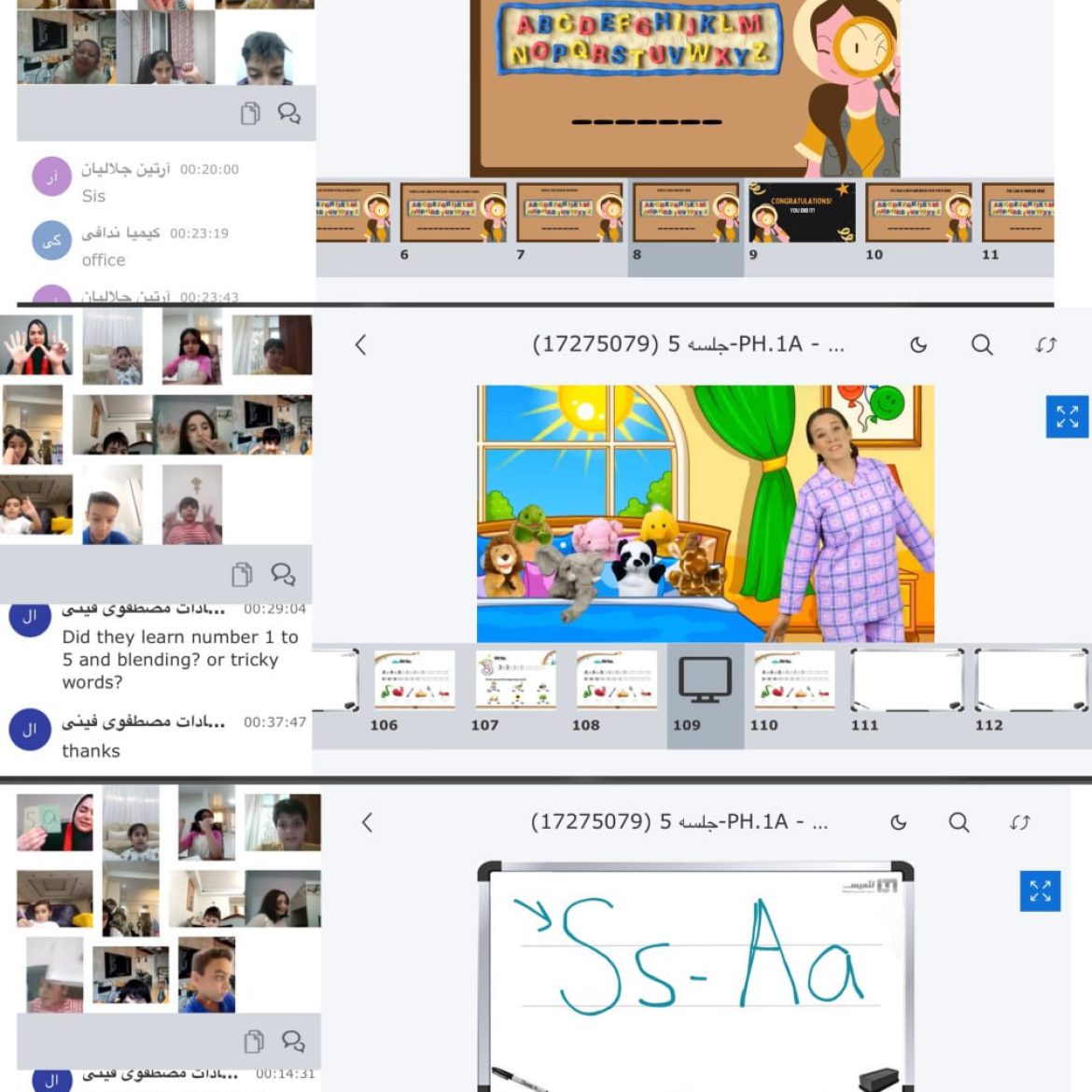Click the 'thanks' chat message
This screenshot has width=1092, height=1092.
coord(91,751)
